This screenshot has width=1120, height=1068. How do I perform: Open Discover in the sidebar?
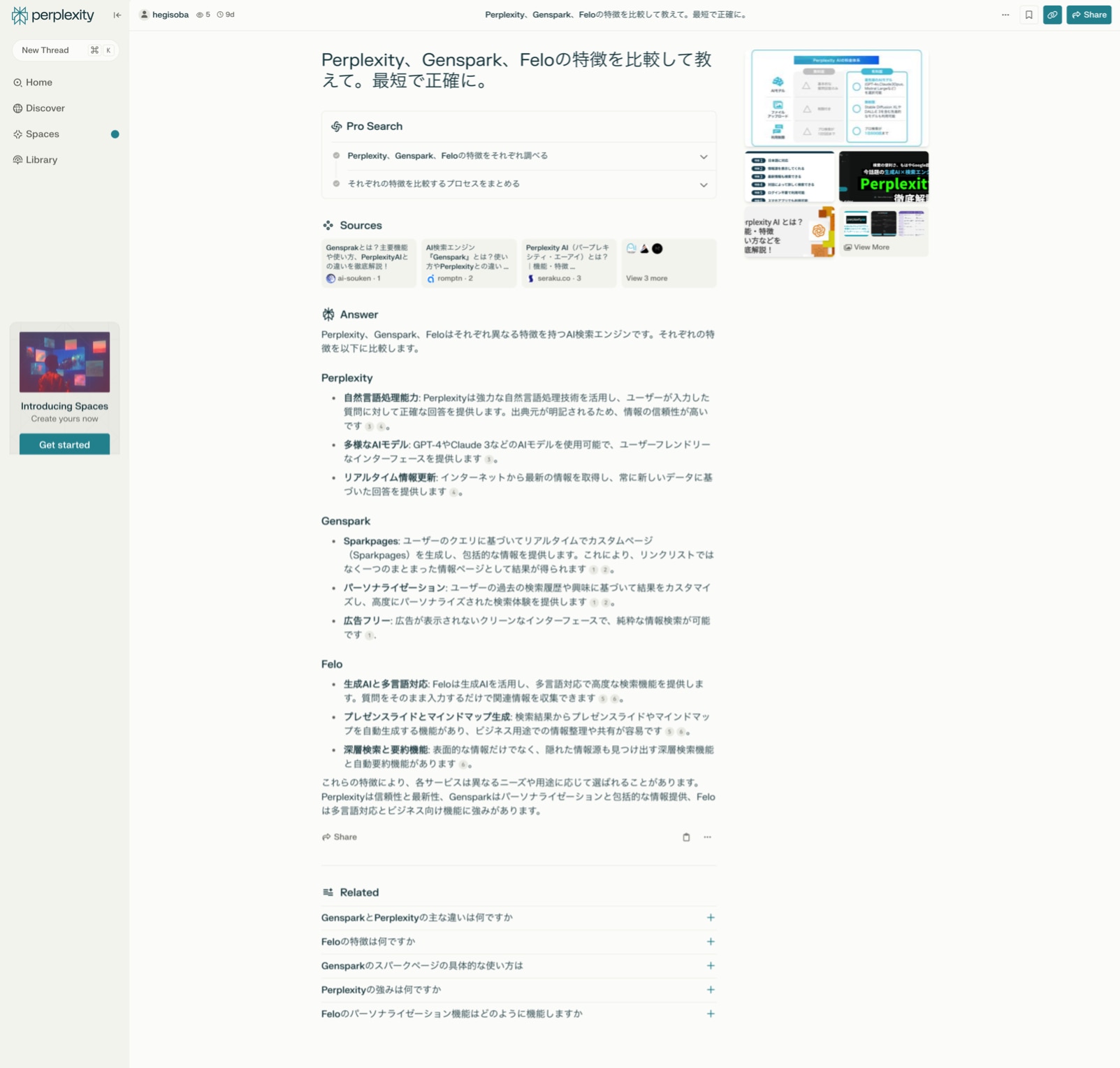click(x=39, y=108)
